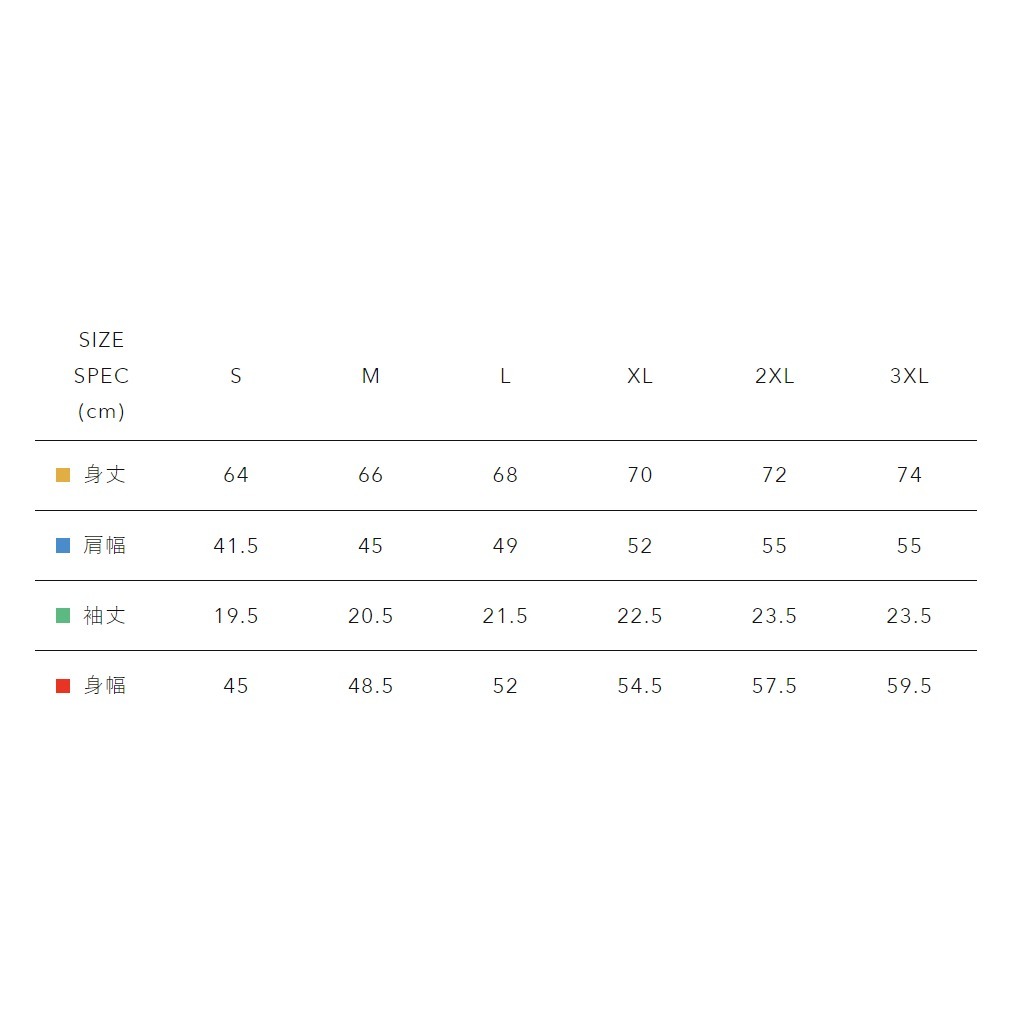
Task: Click the red square beside 身幅
Action: click(x=63, y=686)
